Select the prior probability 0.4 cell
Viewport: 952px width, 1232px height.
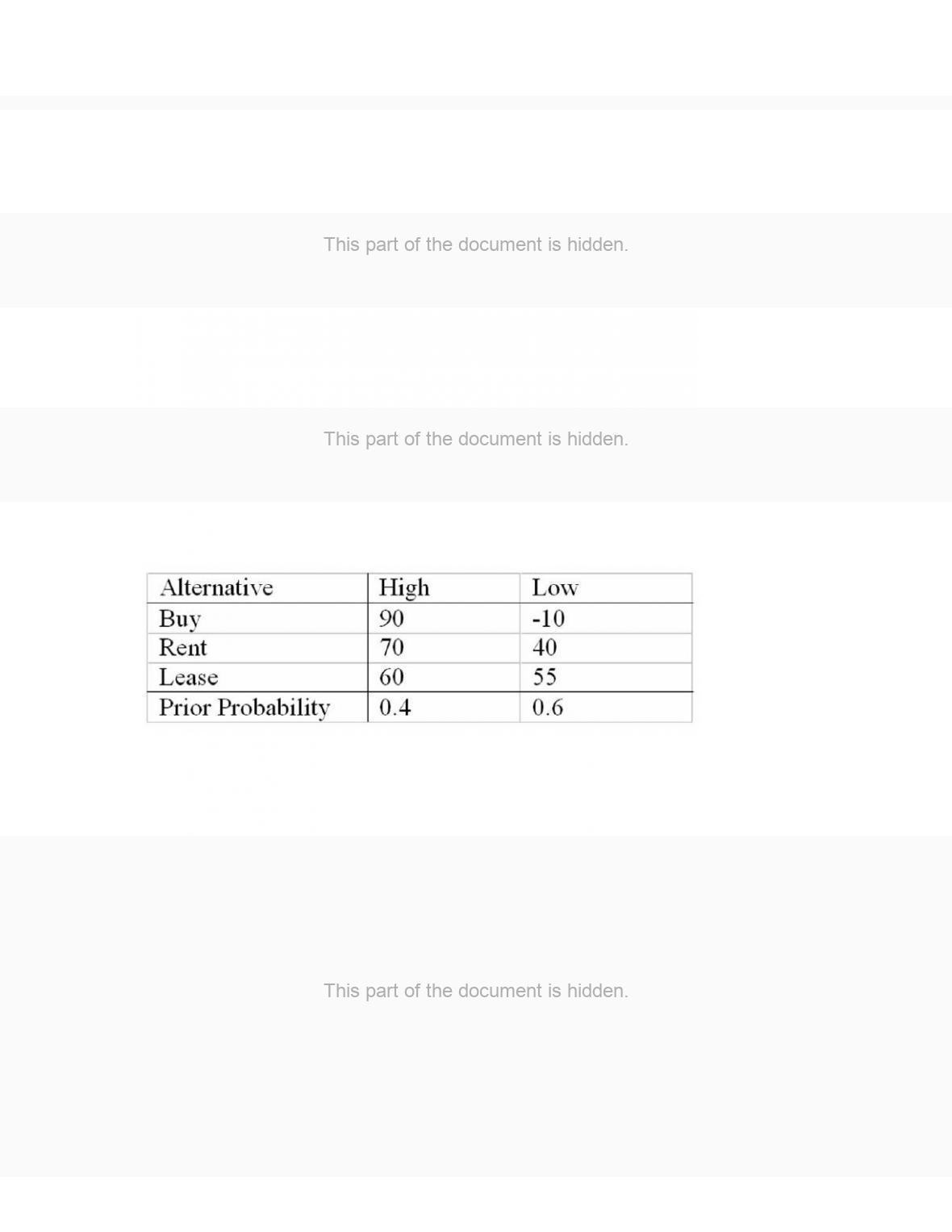(x=444, y=707)
